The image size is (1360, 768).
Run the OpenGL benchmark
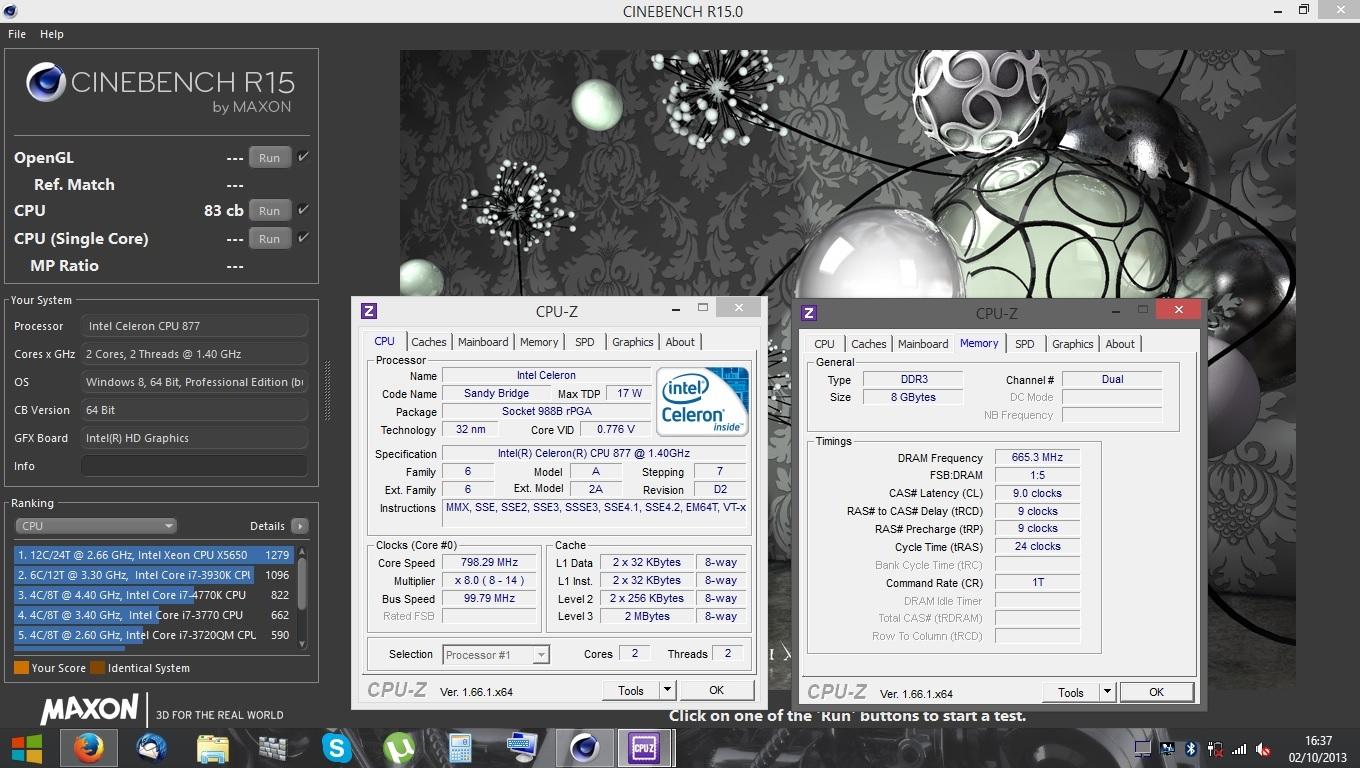[x=270, y=157]
